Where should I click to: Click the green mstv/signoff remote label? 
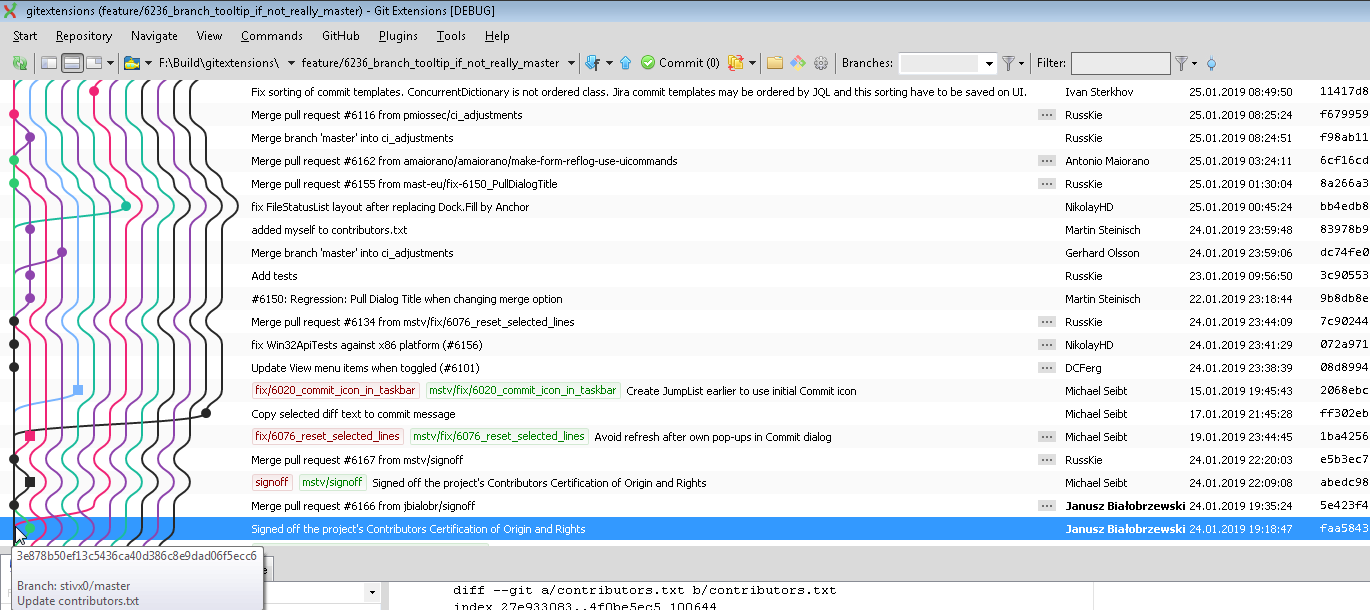[333, 483]
